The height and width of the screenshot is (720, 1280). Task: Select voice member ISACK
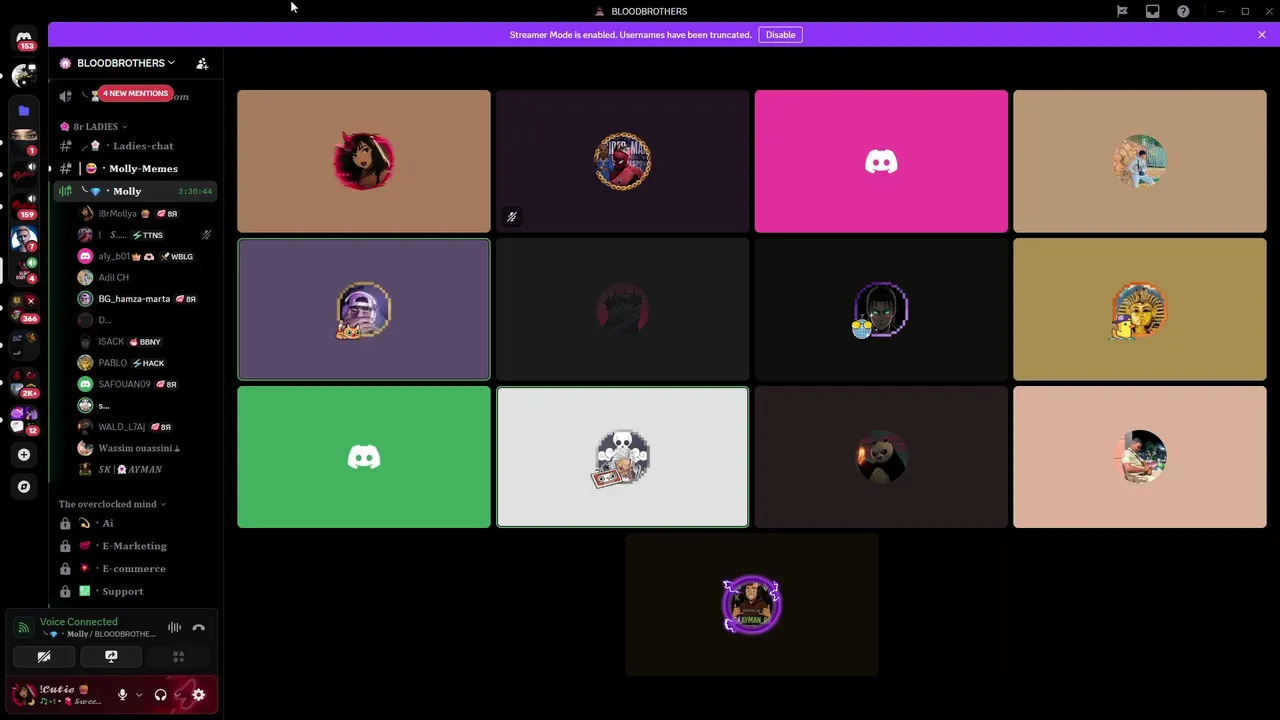coord(146,341)
